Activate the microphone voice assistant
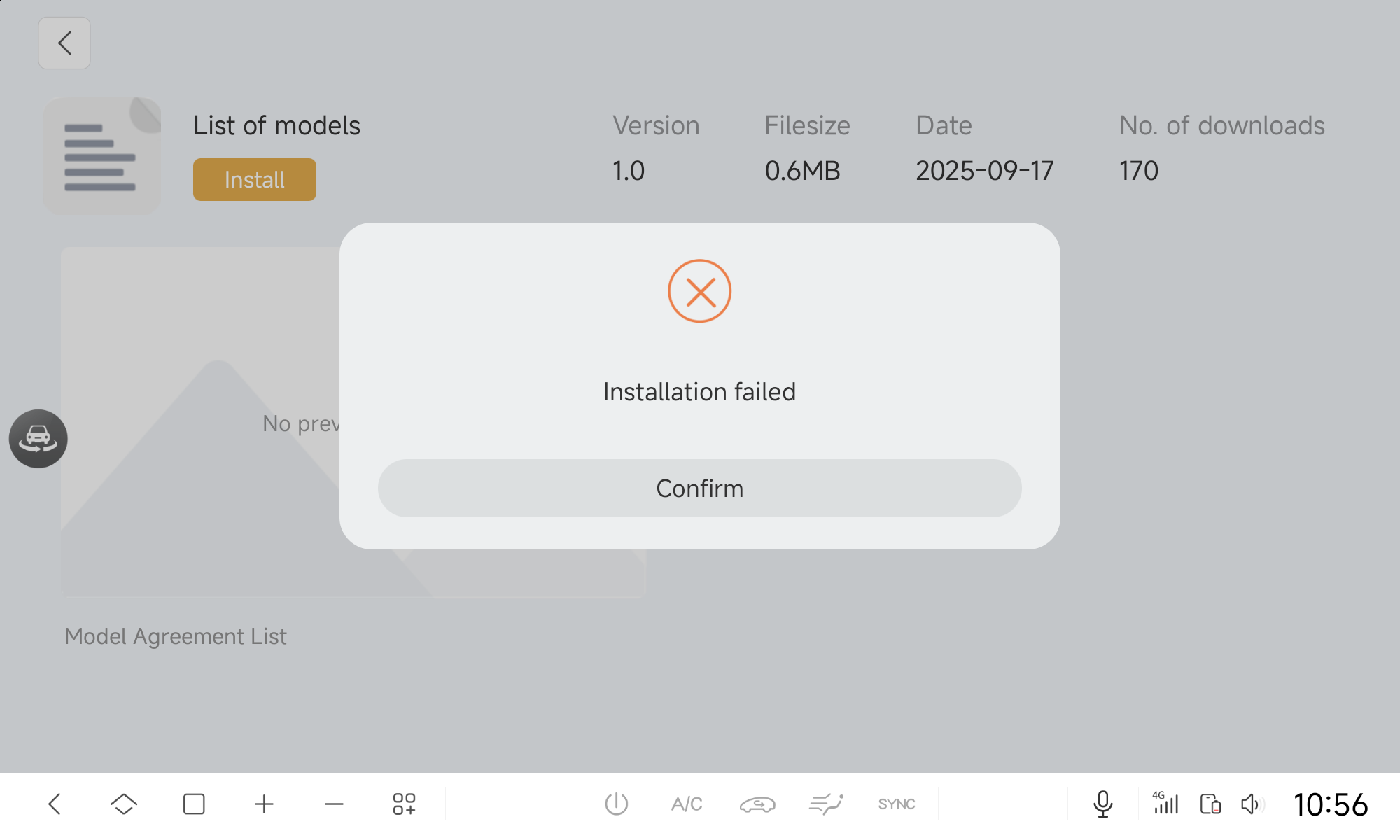The image size is (1400, 840). 1102,804
